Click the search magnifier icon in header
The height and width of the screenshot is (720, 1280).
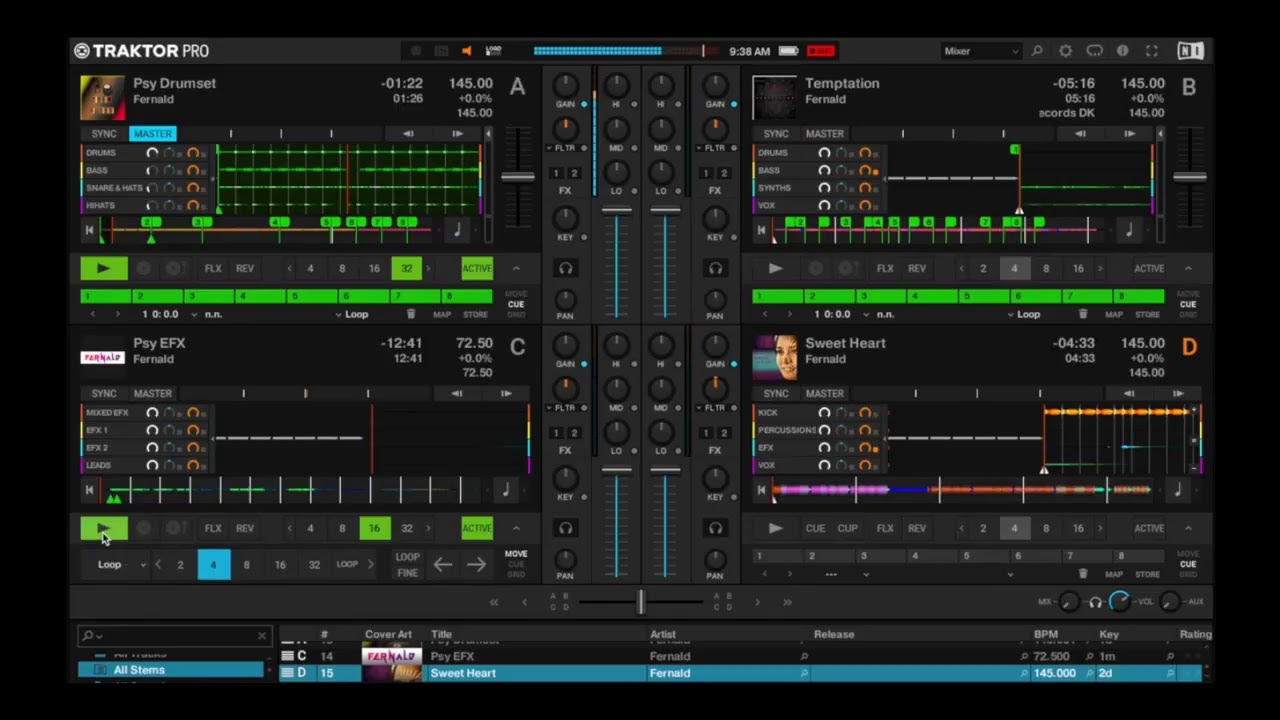pyautogui.click(x=1037, y=51)
